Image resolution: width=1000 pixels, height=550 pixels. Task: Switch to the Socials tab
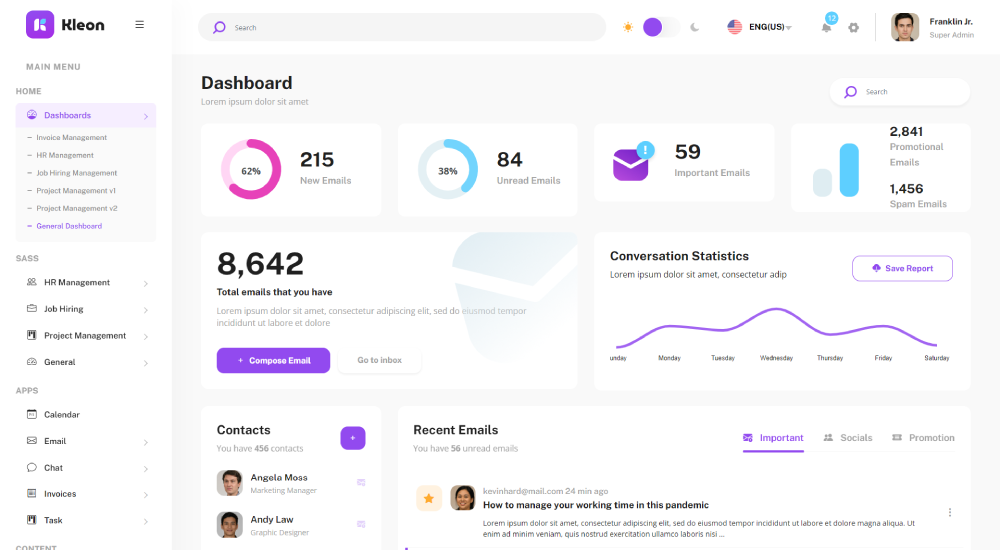tap(847, 438)
